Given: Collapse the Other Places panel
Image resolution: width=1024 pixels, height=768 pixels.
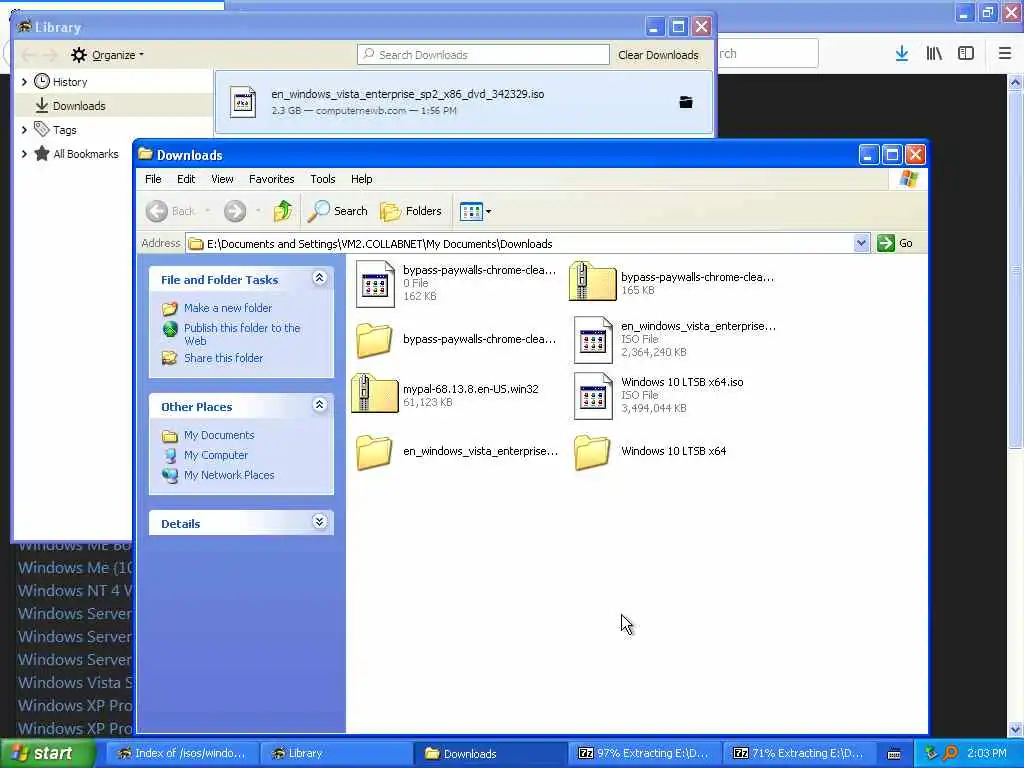Looking at the screenshot, I should pos(319,405).
